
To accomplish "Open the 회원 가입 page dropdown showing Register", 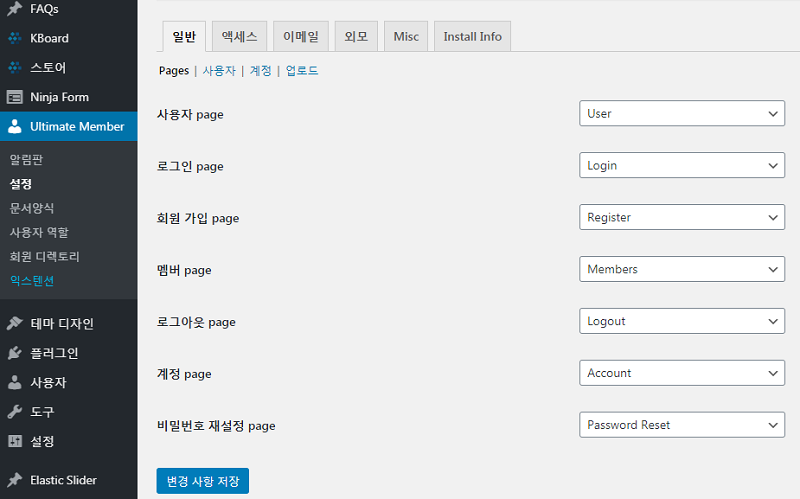I will [682, 217].
